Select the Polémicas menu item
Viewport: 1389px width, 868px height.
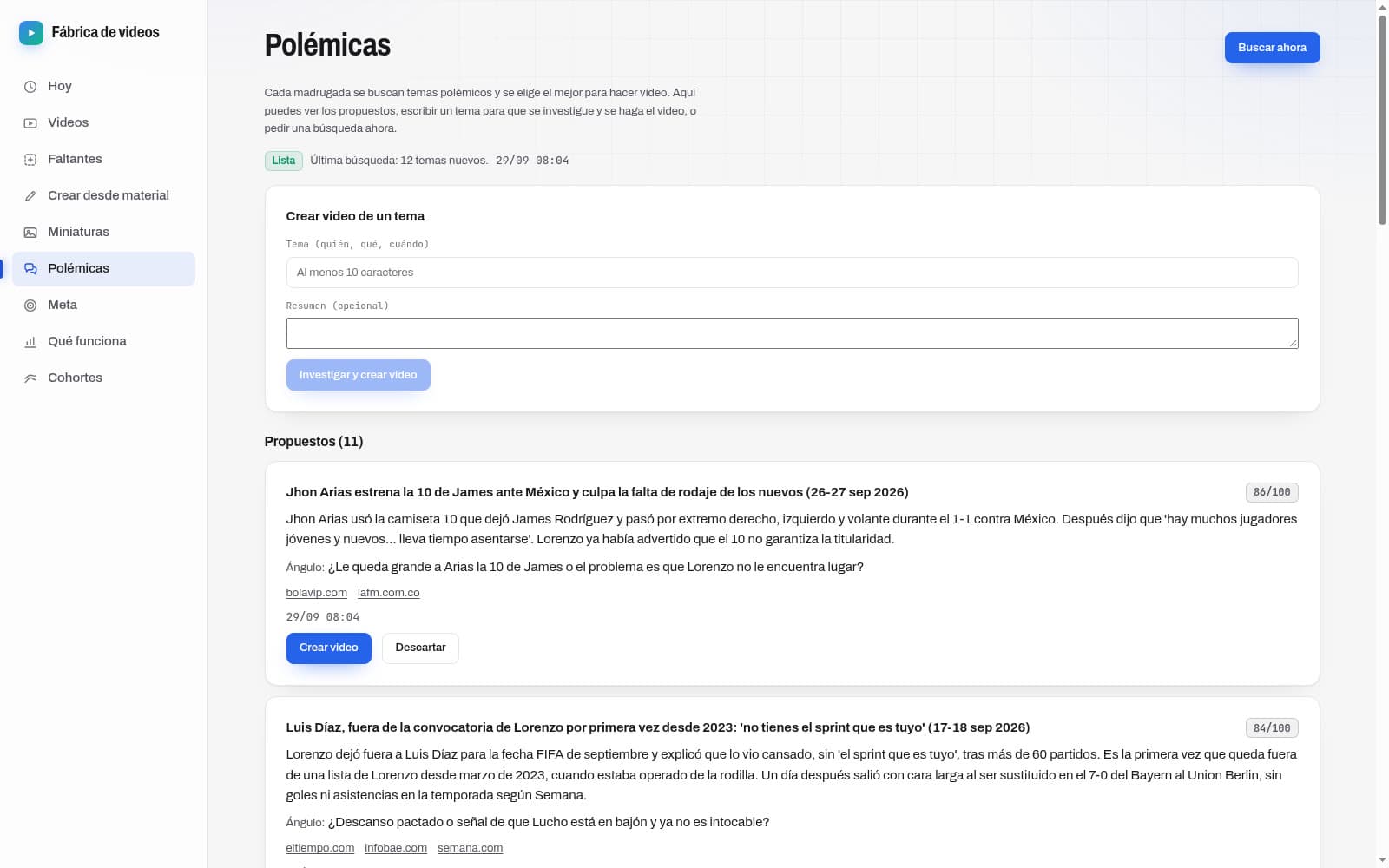pyautogui.click(x=103, y=268)
